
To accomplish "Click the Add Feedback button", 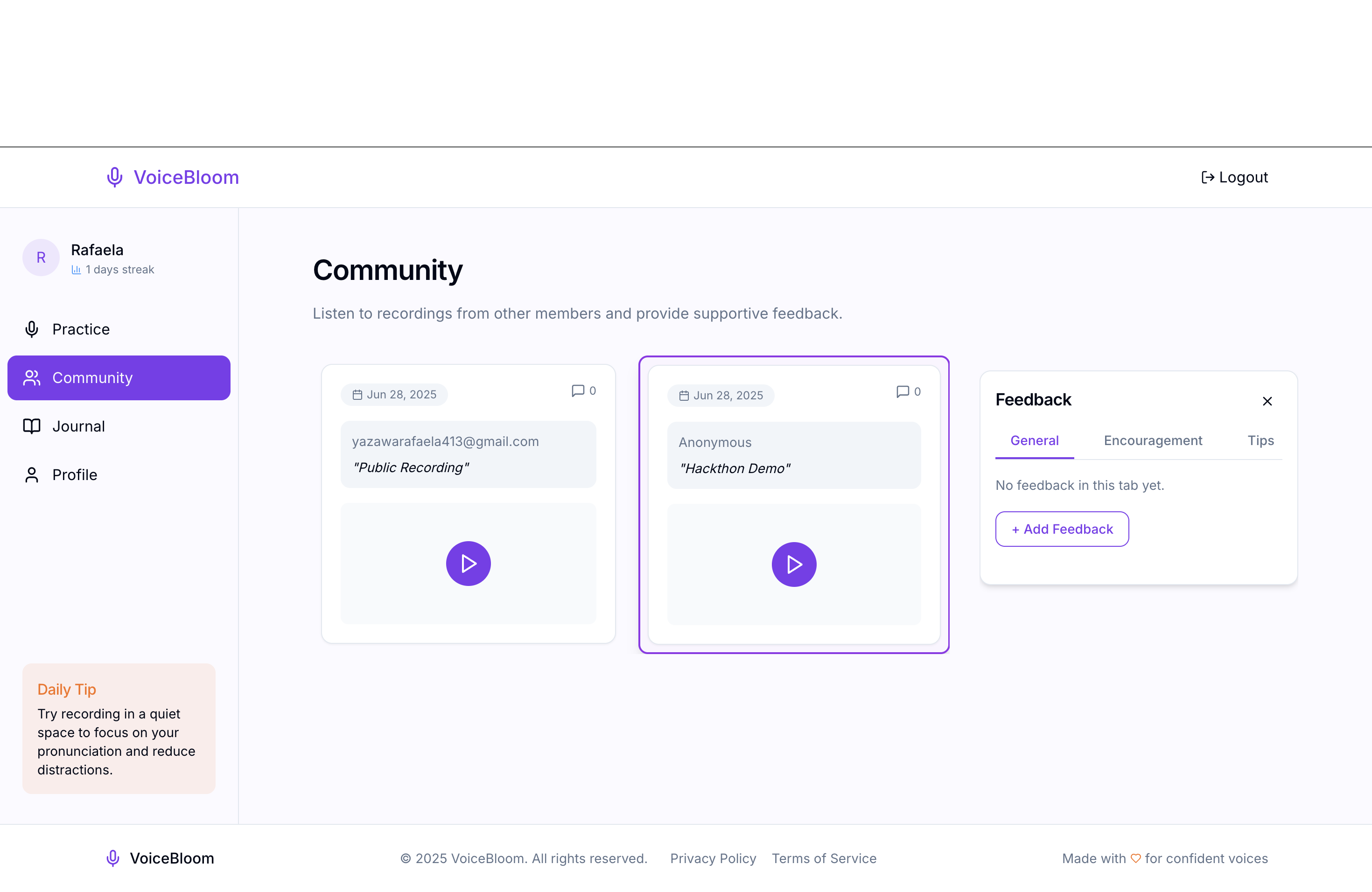I will coord(1062,529).
